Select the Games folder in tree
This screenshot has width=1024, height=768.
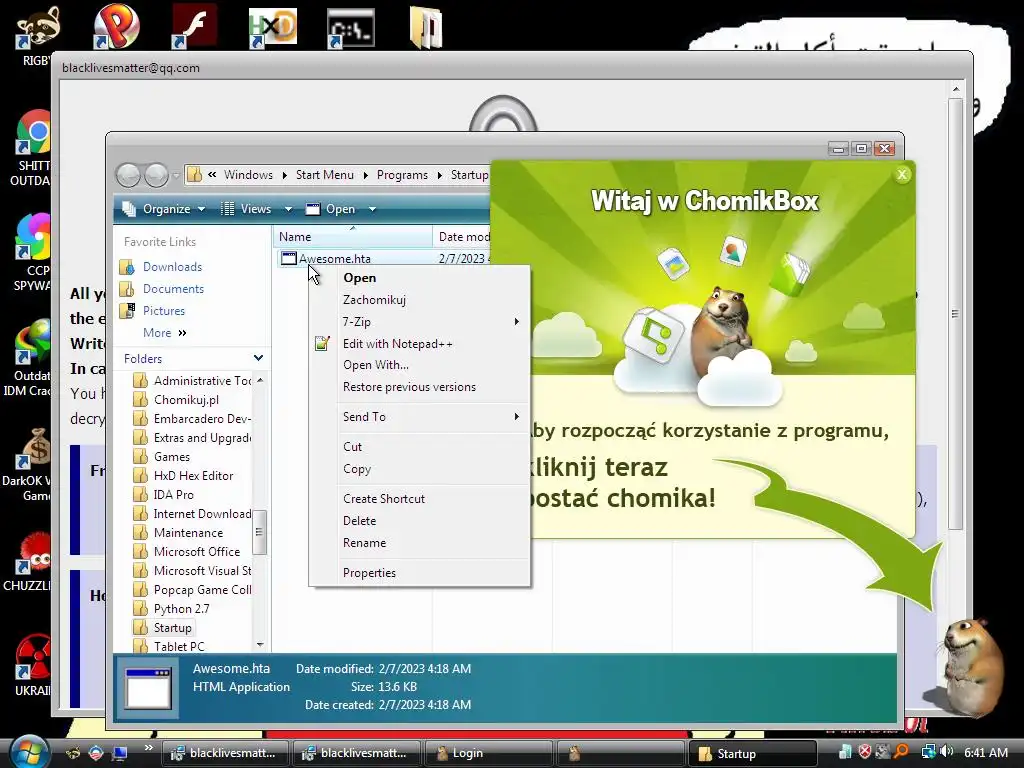coord(172,456)
